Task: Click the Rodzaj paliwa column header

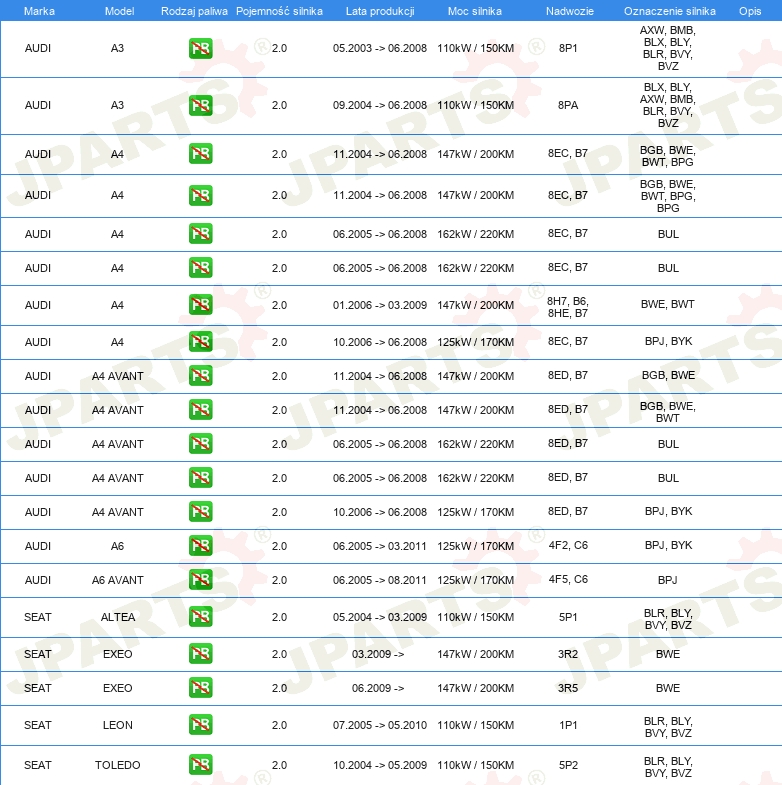Action: click(194, 10)
